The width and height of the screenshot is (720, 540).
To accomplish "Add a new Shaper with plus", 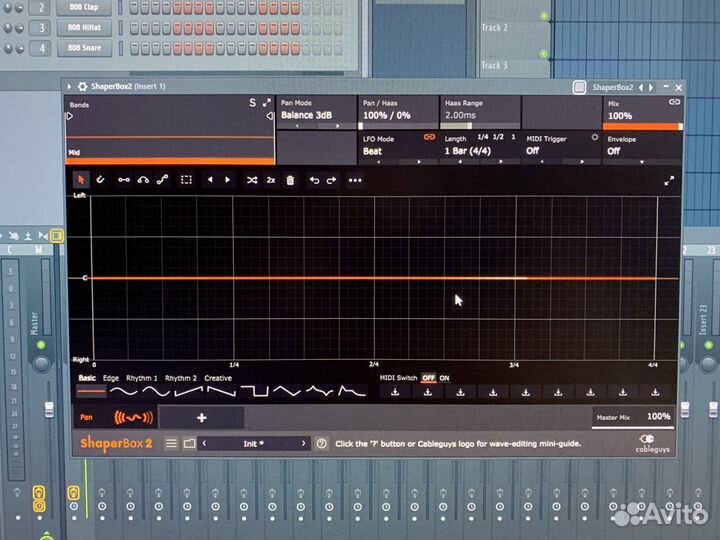I will click(202, 417).
